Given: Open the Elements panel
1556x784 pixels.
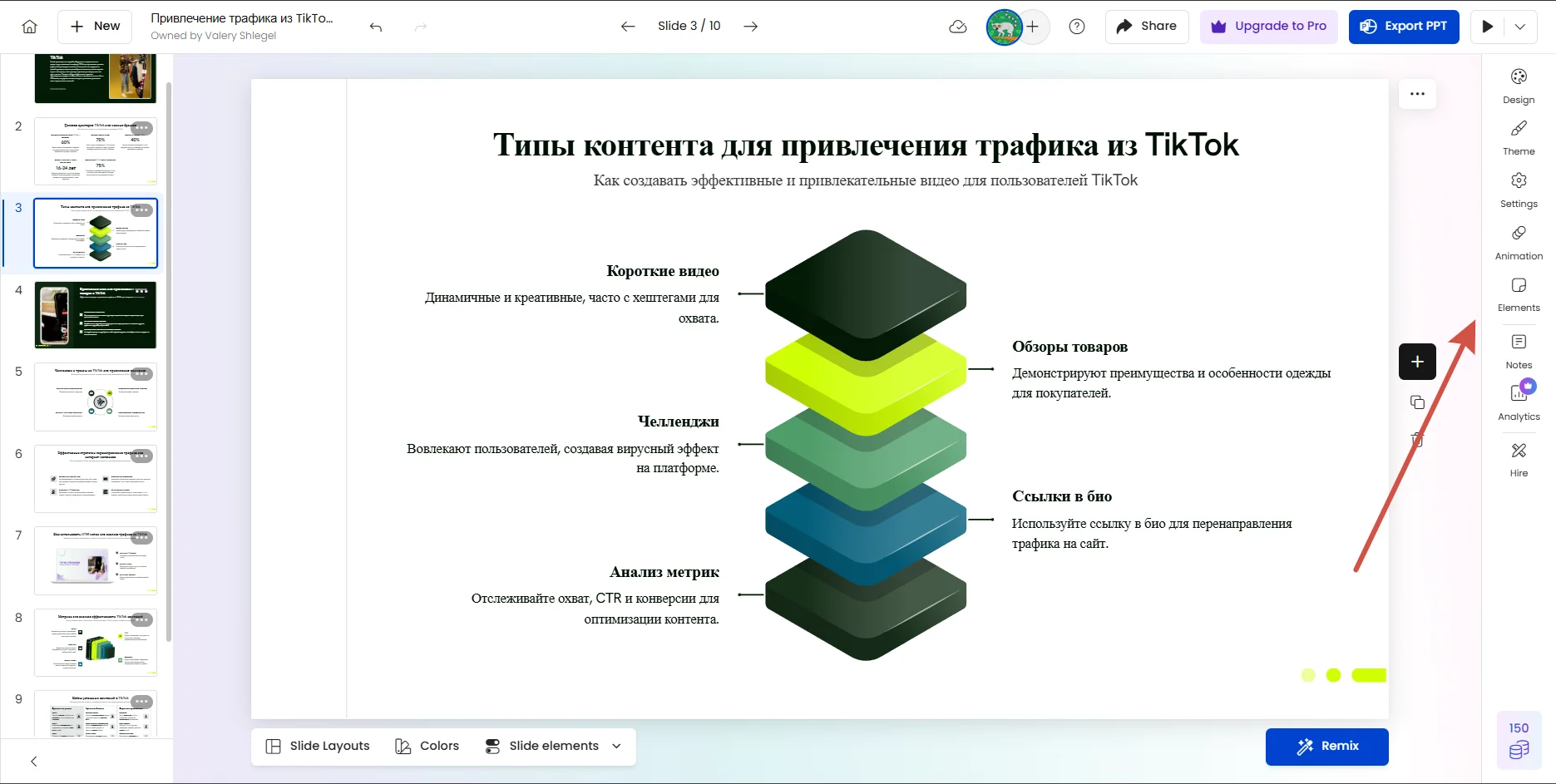Looking at the screenshot, I should [x=1519, y=295].
